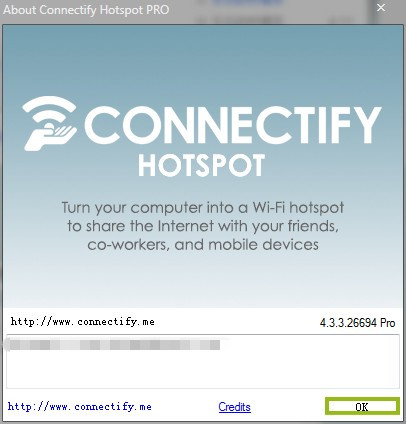This screenshot has height=424, width=406.
Task: Click the first letter C of CONNECTIFY
Action: [102, 125]
